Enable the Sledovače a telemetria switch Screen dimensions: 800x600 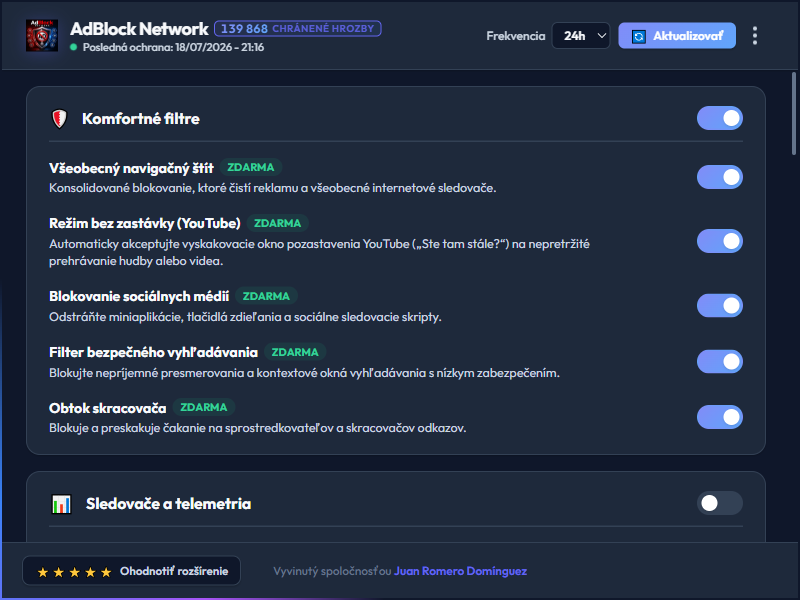pos(719,503)
